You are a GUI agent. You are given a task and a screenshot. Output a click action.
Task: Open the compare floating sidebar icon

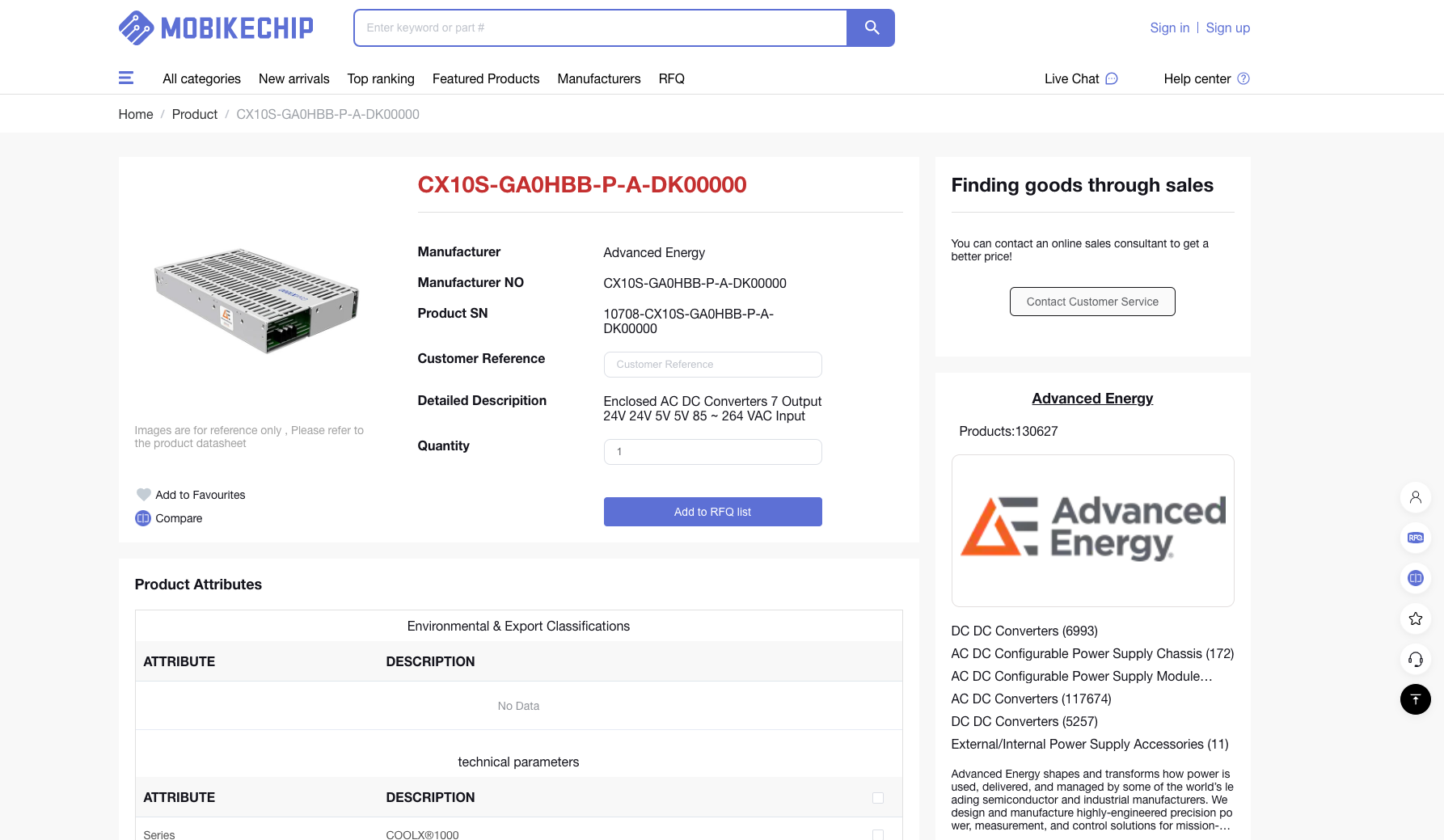point(1416,578)
